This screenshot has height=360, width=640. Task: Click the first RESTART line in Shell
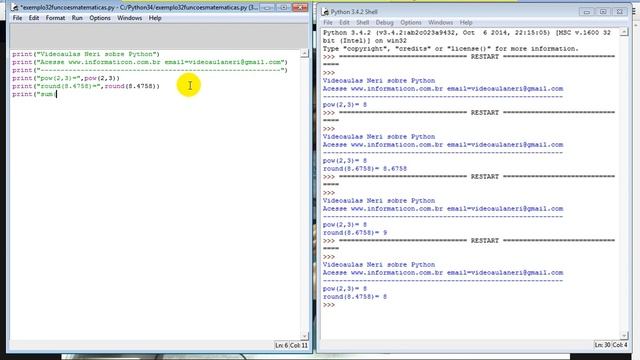pos(469,57)
